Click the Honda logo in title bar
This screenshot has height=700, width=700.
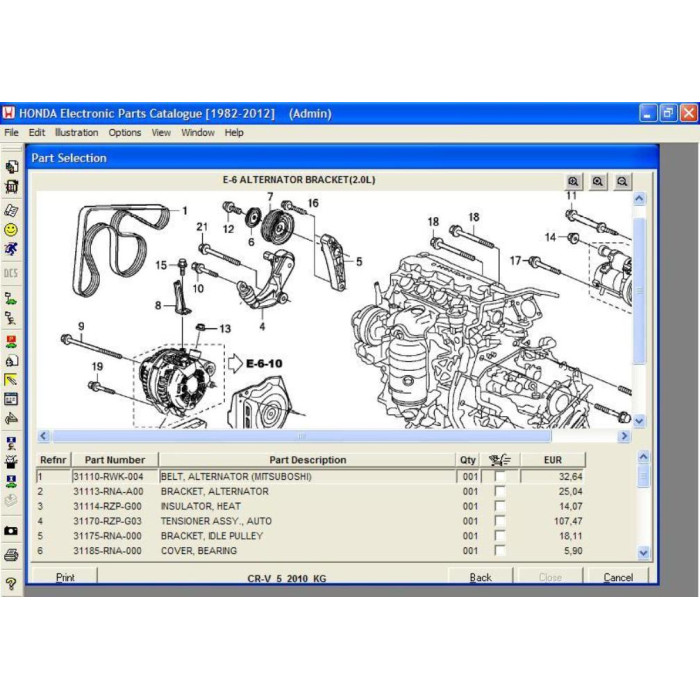8,112
